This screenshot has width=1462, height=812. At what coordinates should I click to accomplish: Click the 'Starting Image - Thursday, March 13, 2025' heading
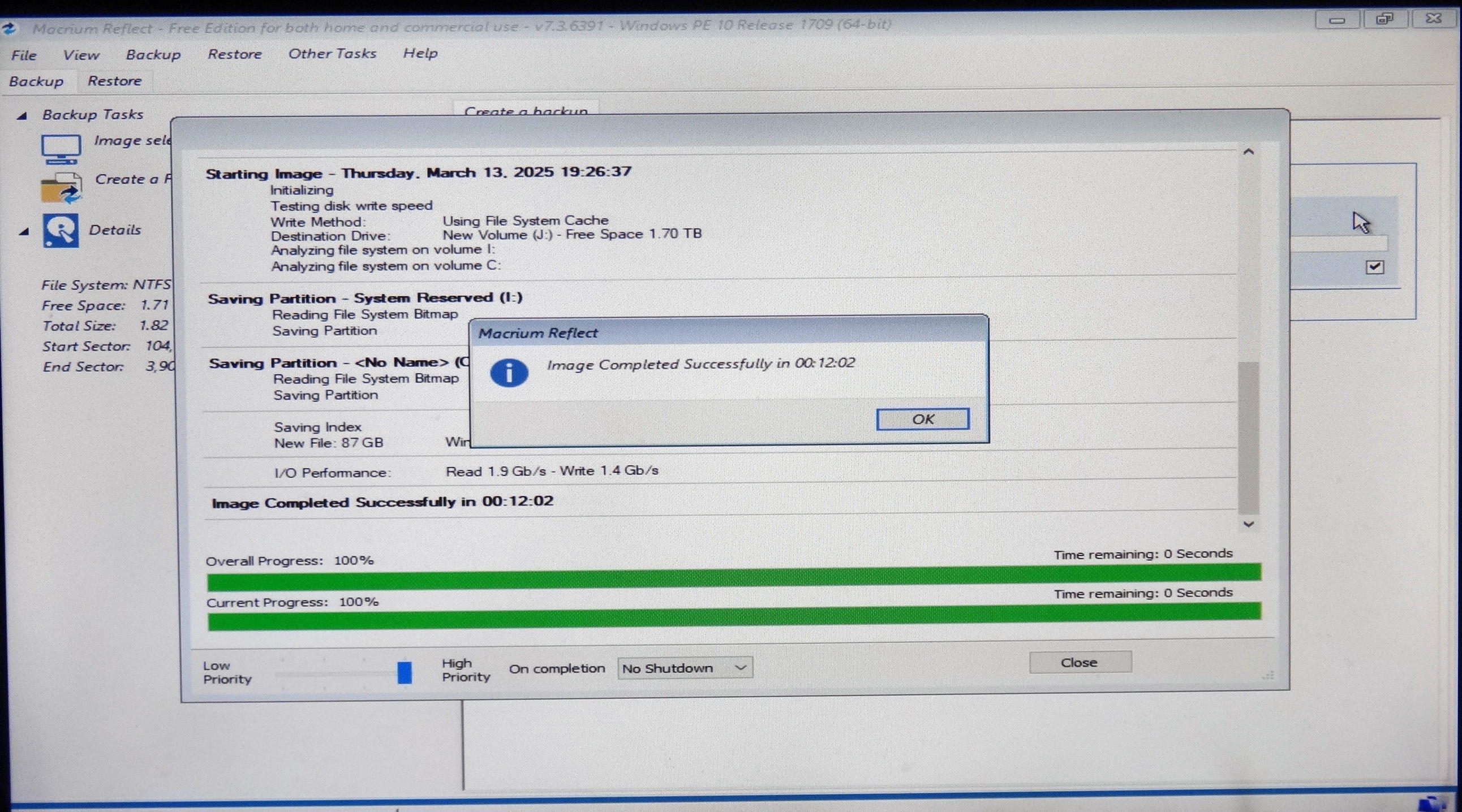pyautogui.click(x=418, y=173)
